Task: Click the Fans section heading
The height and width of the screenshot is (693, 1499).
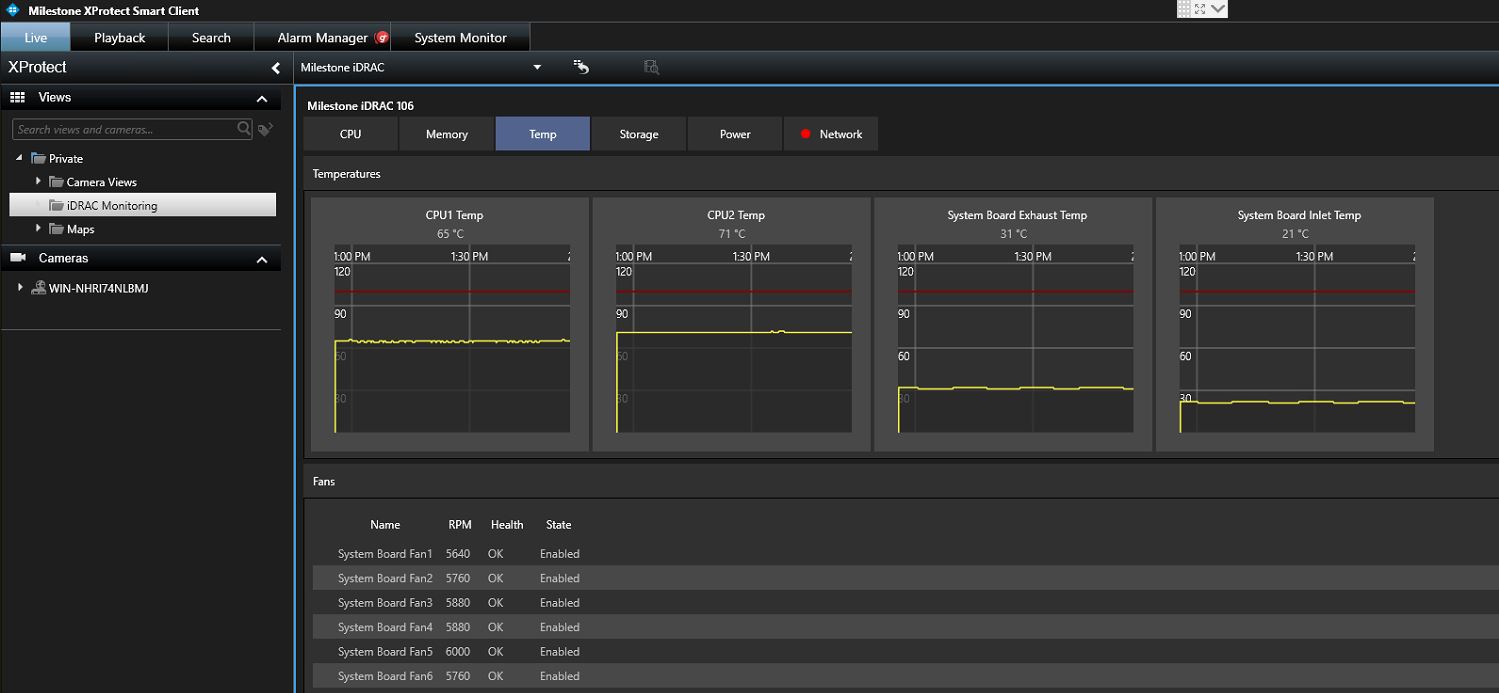Action: (324, 481)
